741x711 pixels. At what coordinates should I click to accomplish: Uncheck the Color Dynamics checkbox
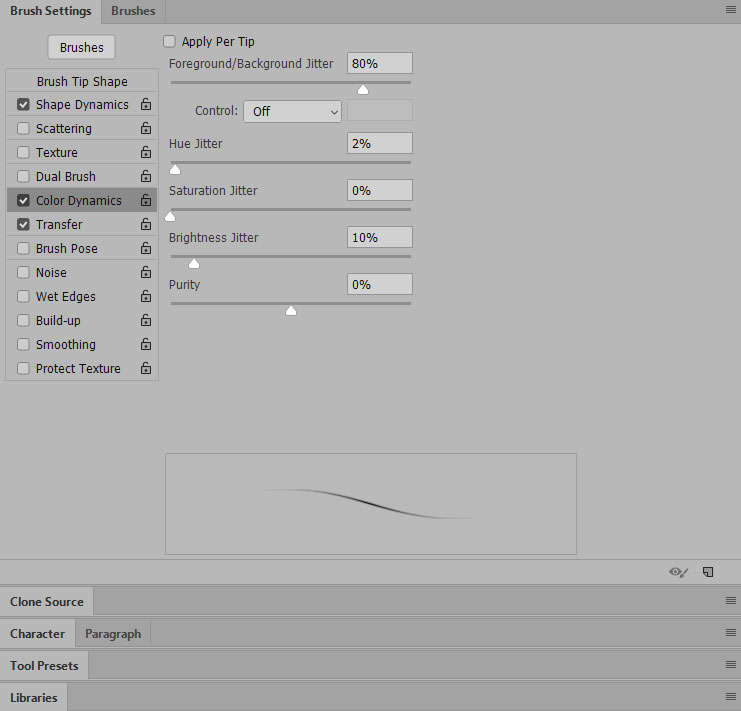click(x=23, y=200)
